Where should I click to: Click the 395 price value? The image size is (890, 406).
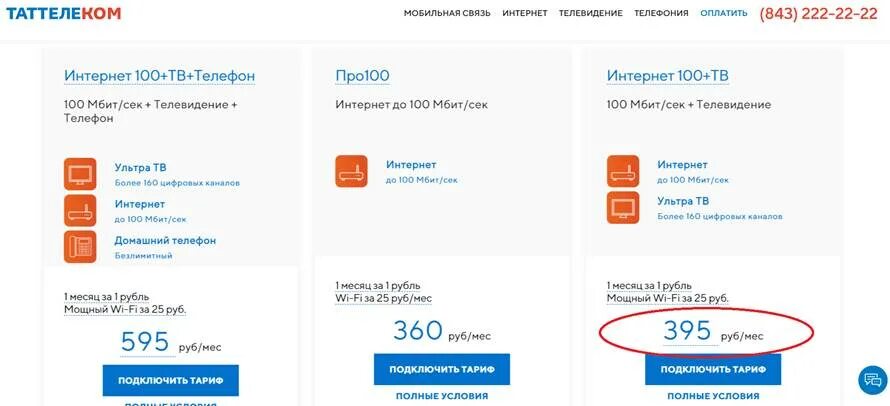point(687,331)
